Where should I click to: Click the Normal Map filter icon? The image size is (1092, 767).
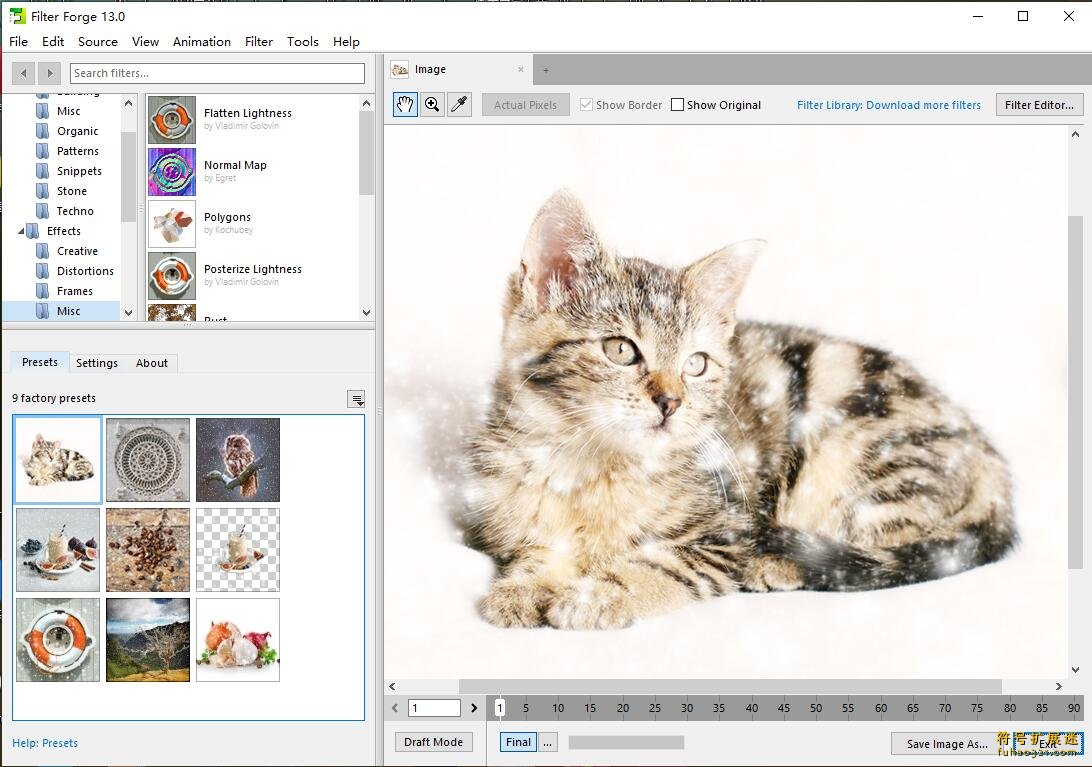(x=172, y=172)
